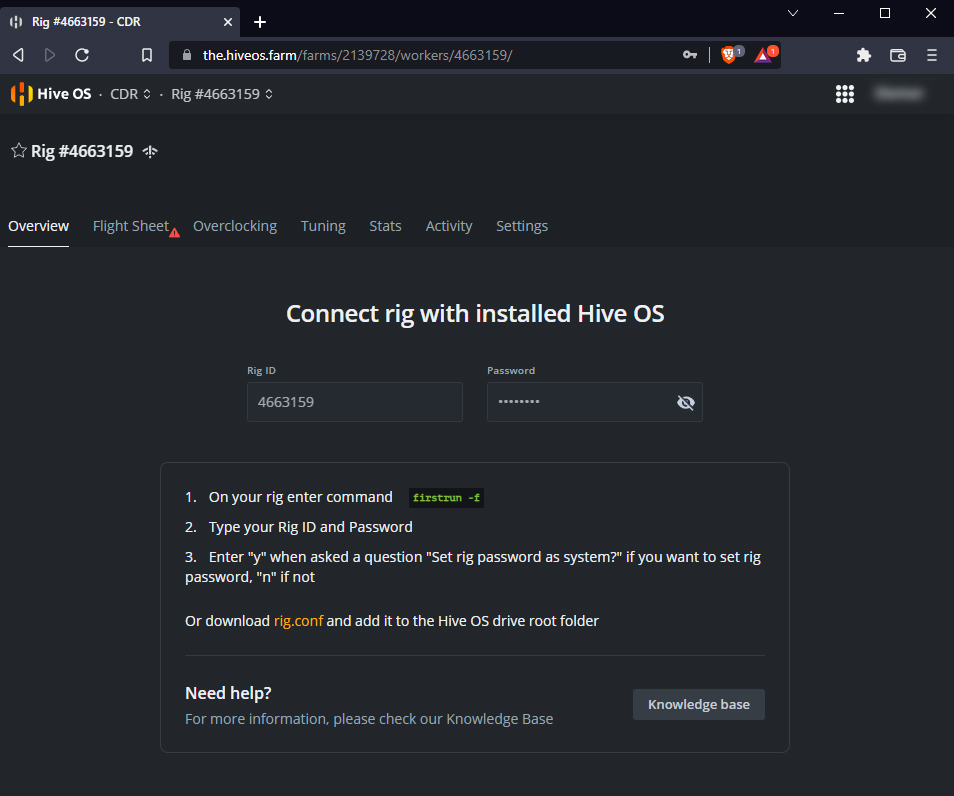Click the Brave Shields lion icon
Screen dimensions: 954x796
(729, 55)
